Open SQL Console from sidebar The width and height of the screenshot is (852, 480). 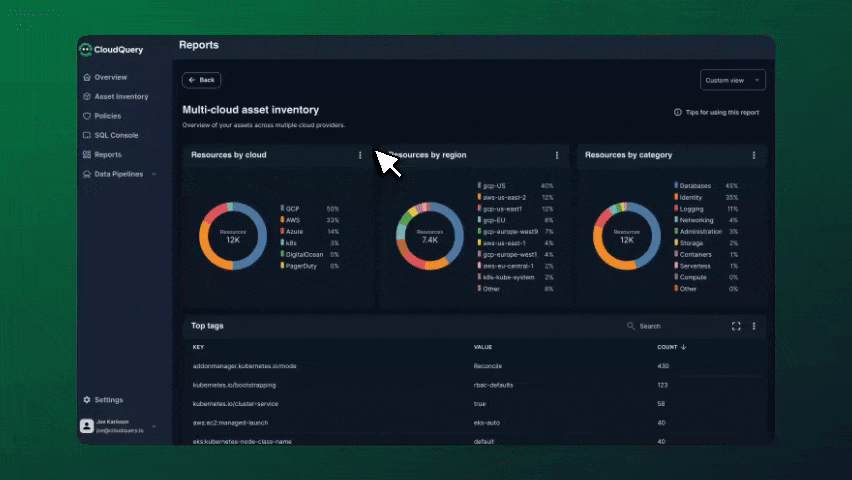pos(116,135)
